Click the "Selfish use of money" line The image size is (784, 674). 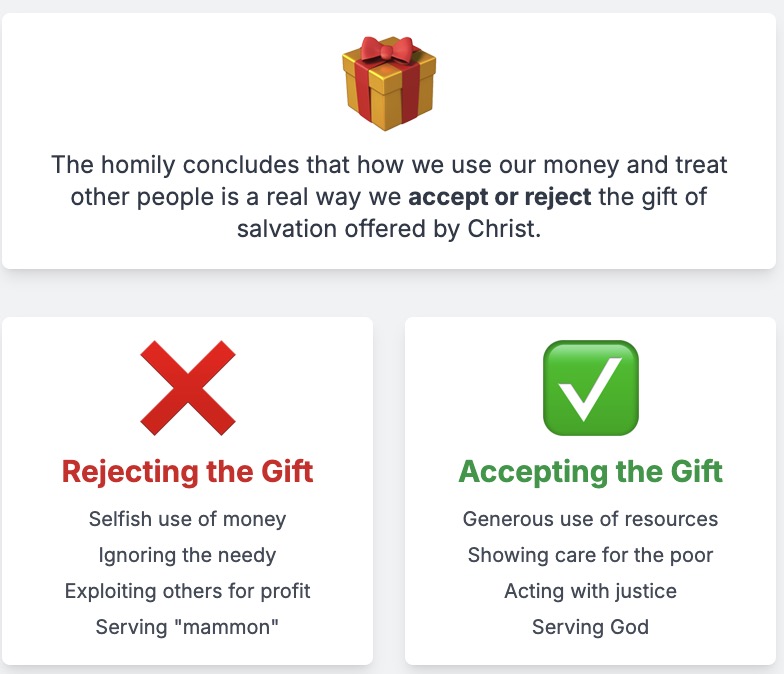(x=188, y=519)
